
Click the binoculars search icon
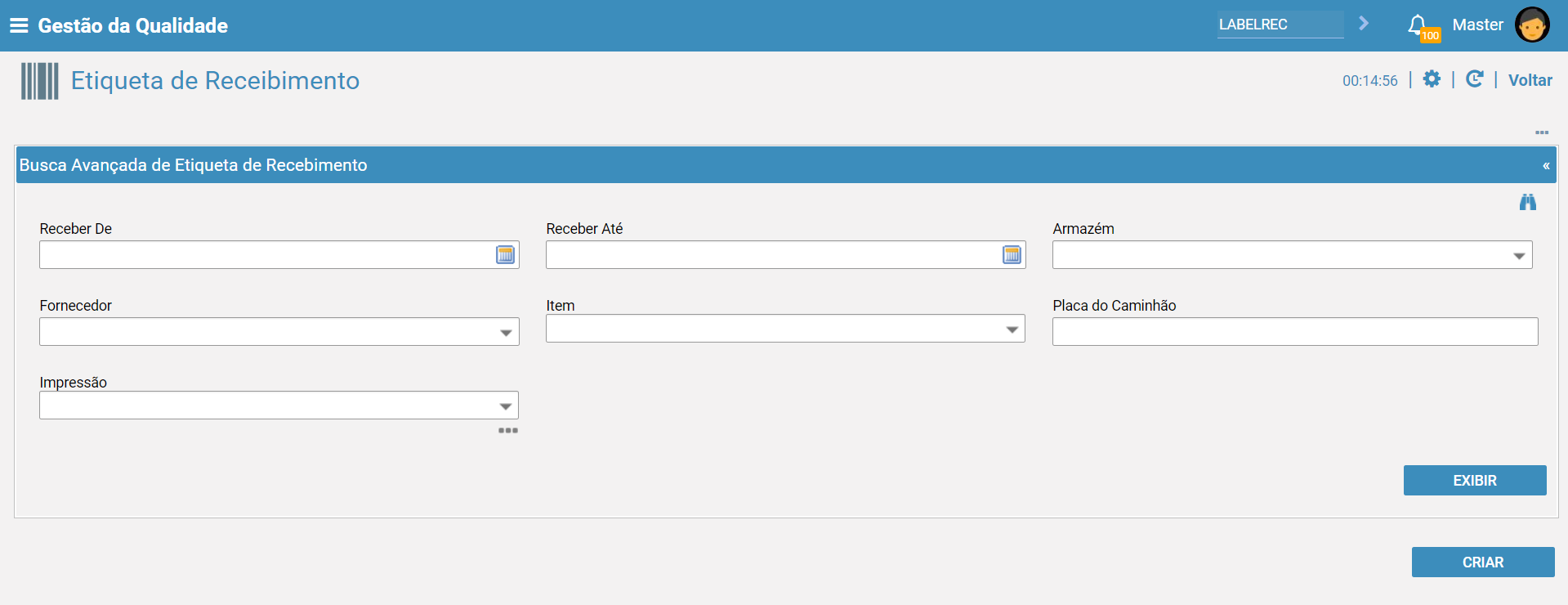point(1527,202)
